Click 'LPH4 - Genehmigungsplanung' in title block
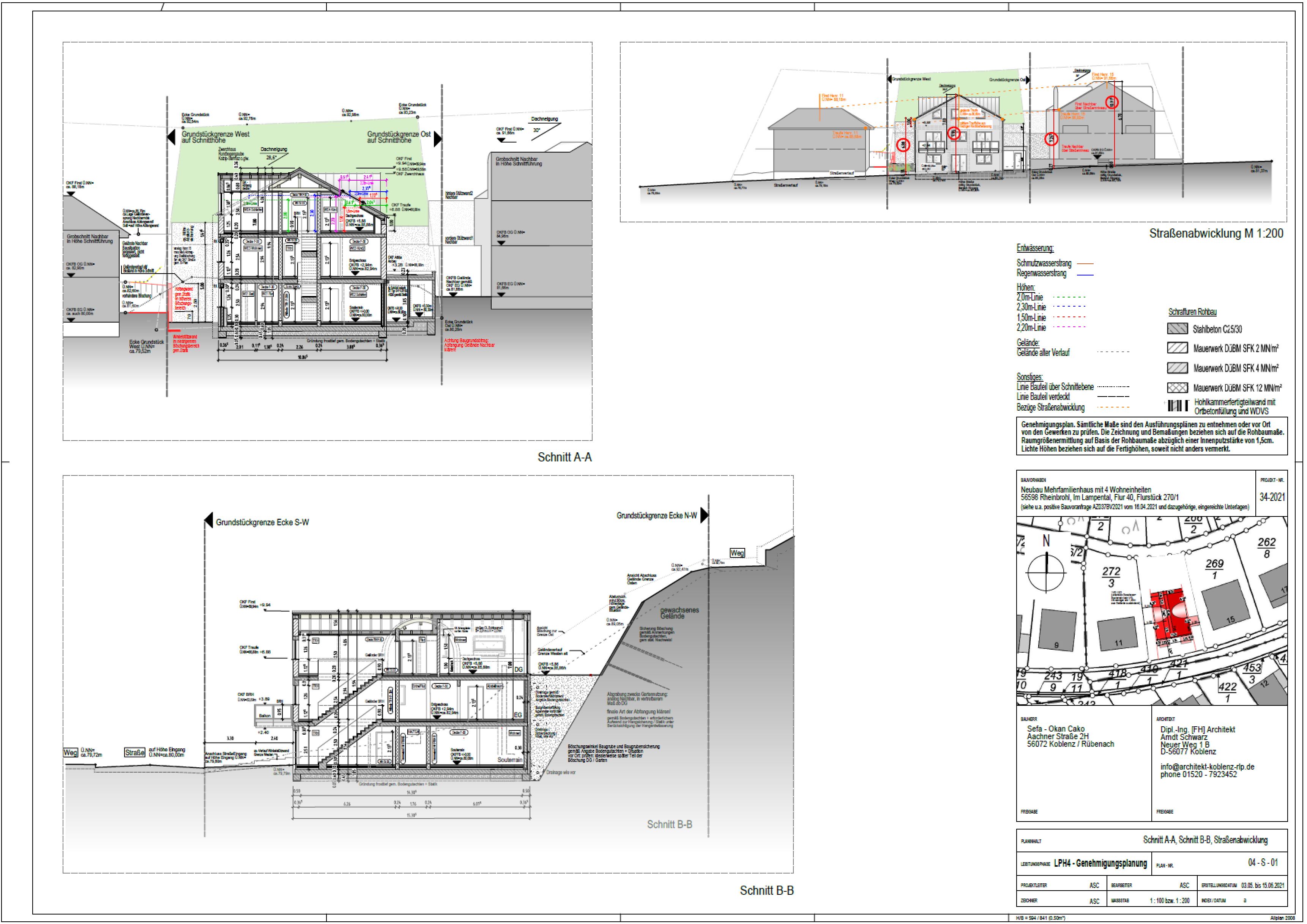The height and width of the screenshot is (924, 1307). [1100, 863]
